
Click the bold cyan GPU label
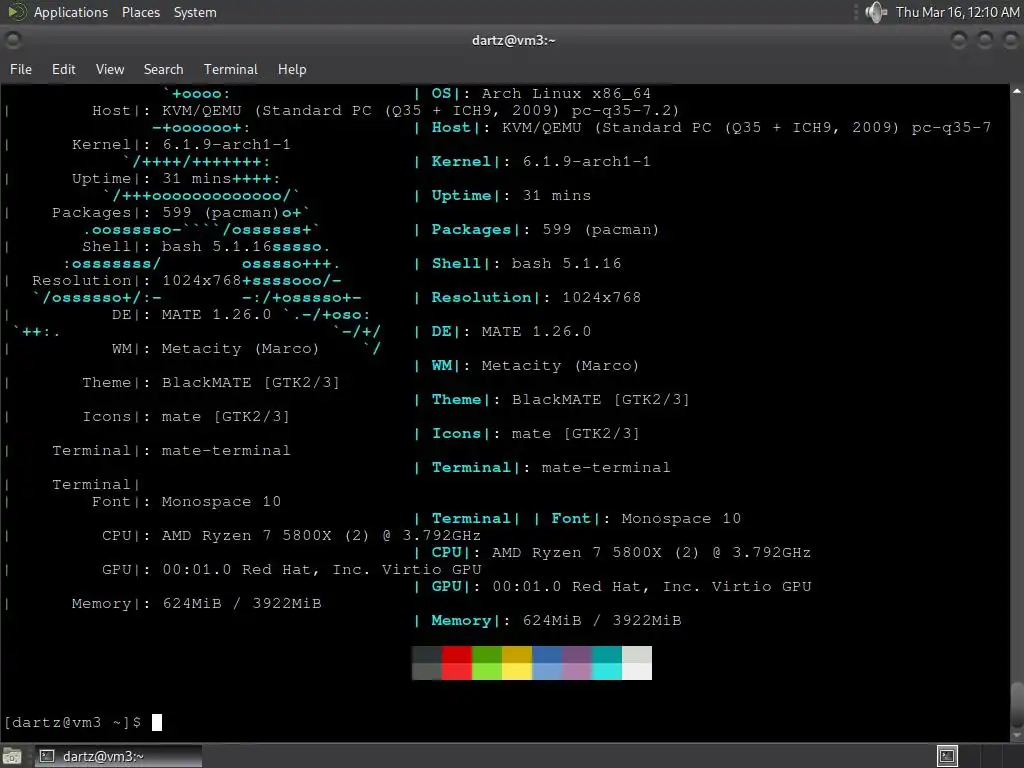tap(447, 586)
